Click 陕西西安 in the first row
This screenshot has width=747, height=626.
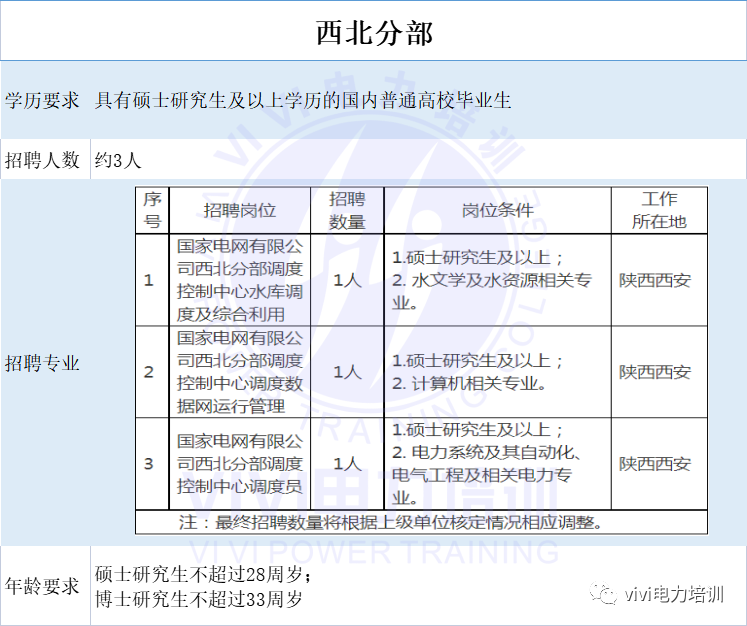(x=655, y=280)
